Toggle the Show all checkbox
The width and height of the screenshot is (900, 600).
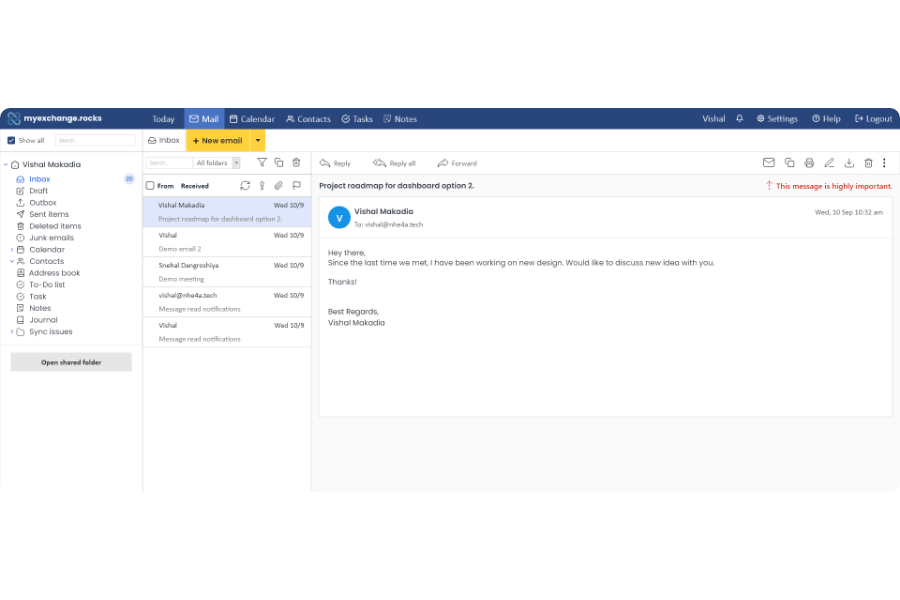coord(12,141)
